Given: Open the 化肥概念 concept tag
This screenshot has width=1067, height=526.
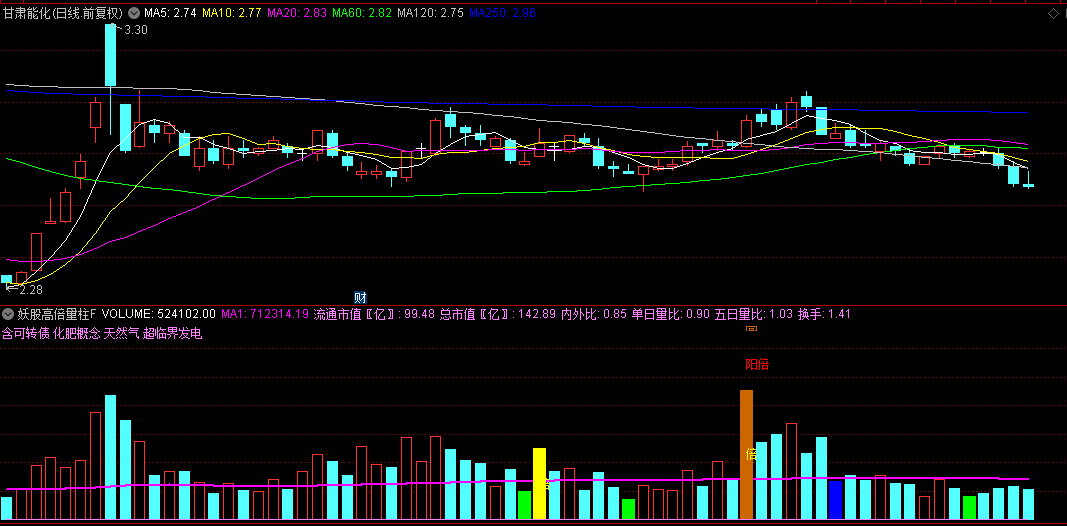Looking at the screenshot, I should [x=76, y=333].
